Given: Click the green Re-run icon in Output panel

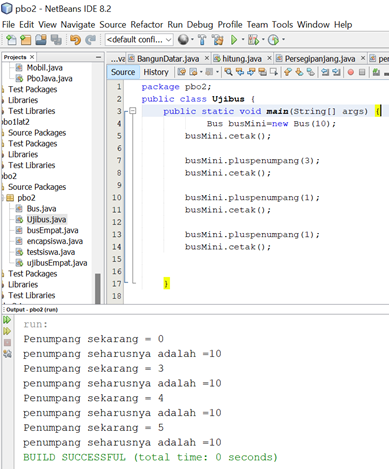Looking at the screenshot, I should (7, 320).
